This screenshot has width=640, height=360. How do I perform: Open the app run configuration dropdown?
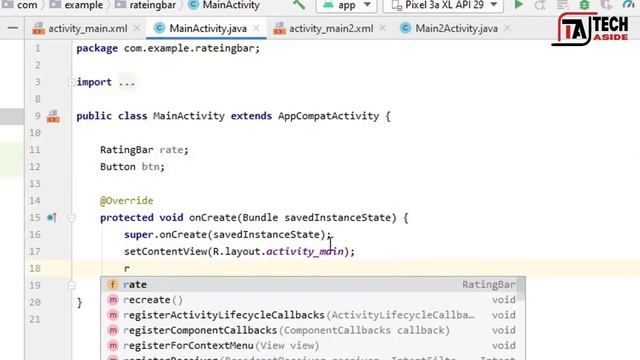pos(347,5)
